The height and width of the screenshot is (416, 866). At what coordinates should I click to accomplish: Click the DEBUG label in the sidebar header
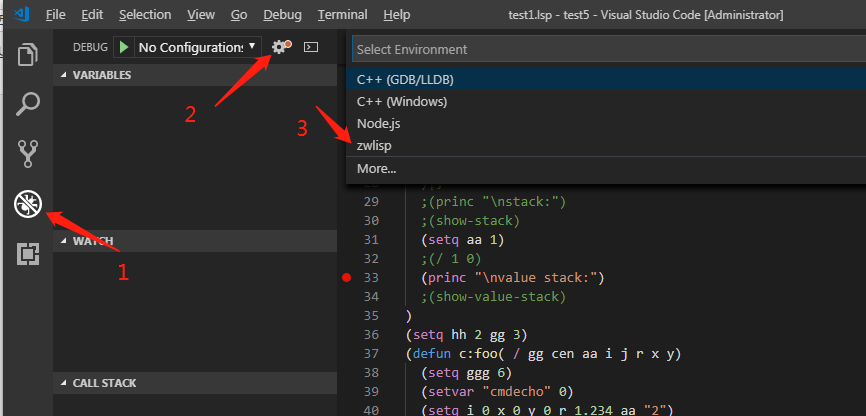pyautogui.click(x=90, y=48)
